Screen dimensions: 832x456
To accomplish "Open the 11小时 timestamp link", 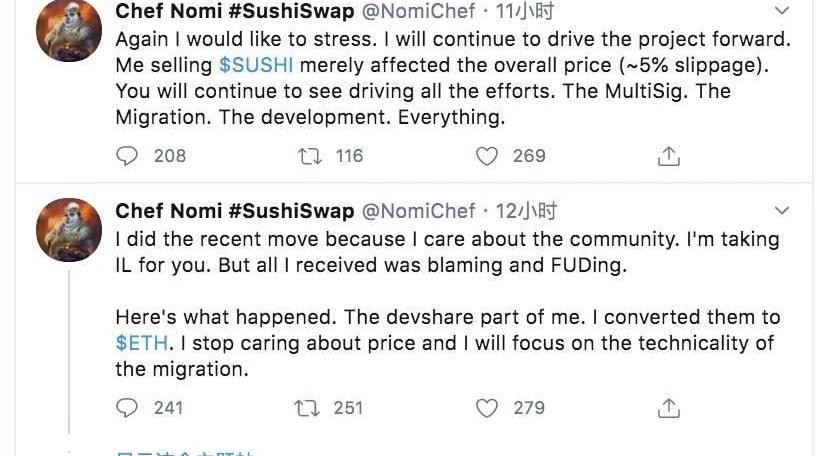I will (x=528, y=12).
